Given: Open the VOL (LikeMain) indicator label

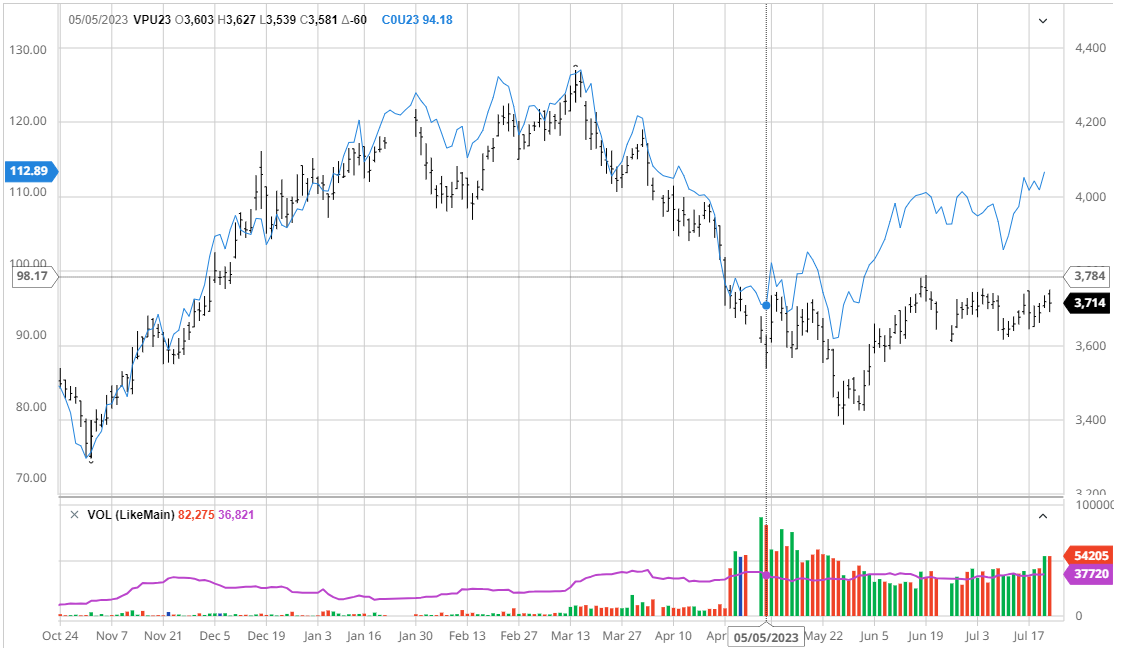Looking at the screenshot, I should tap(130, 515).
